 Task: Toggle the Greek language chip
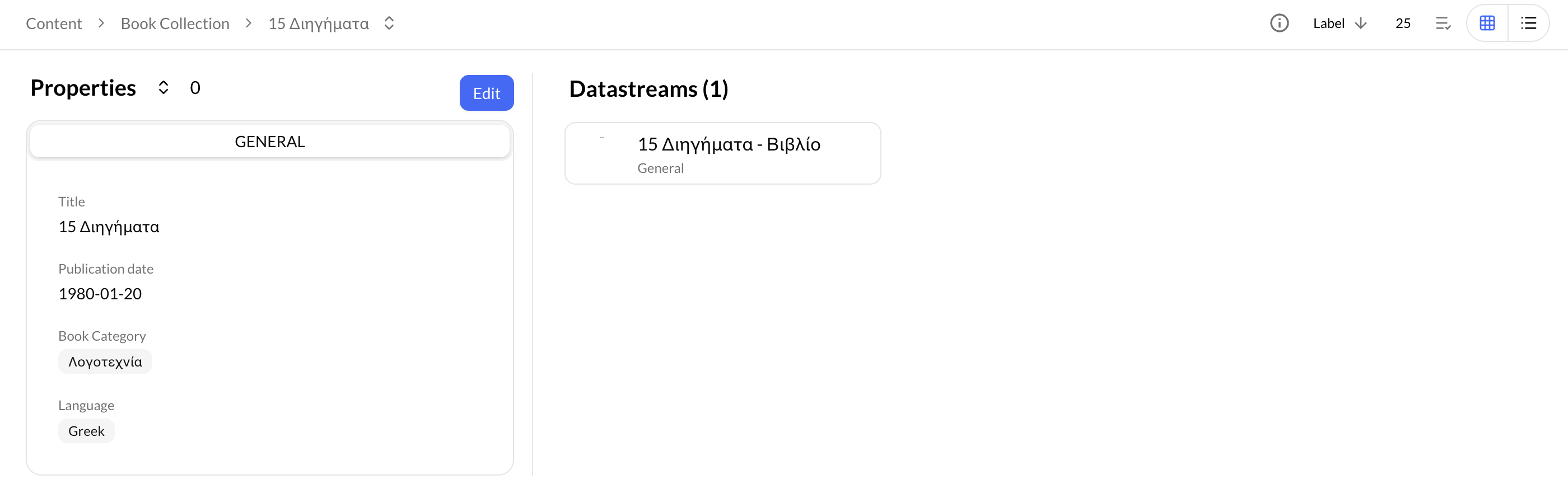click(86, 431)
